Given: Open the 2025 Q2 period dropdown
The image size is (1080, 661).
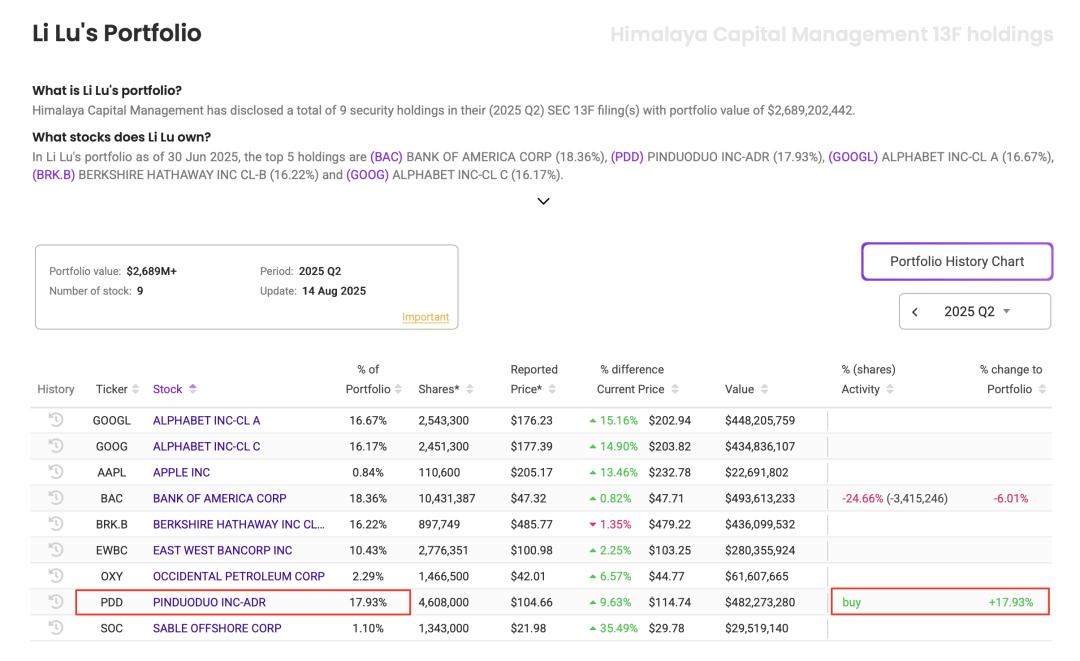Looking at the screenshot, I should tap(975, 311).
